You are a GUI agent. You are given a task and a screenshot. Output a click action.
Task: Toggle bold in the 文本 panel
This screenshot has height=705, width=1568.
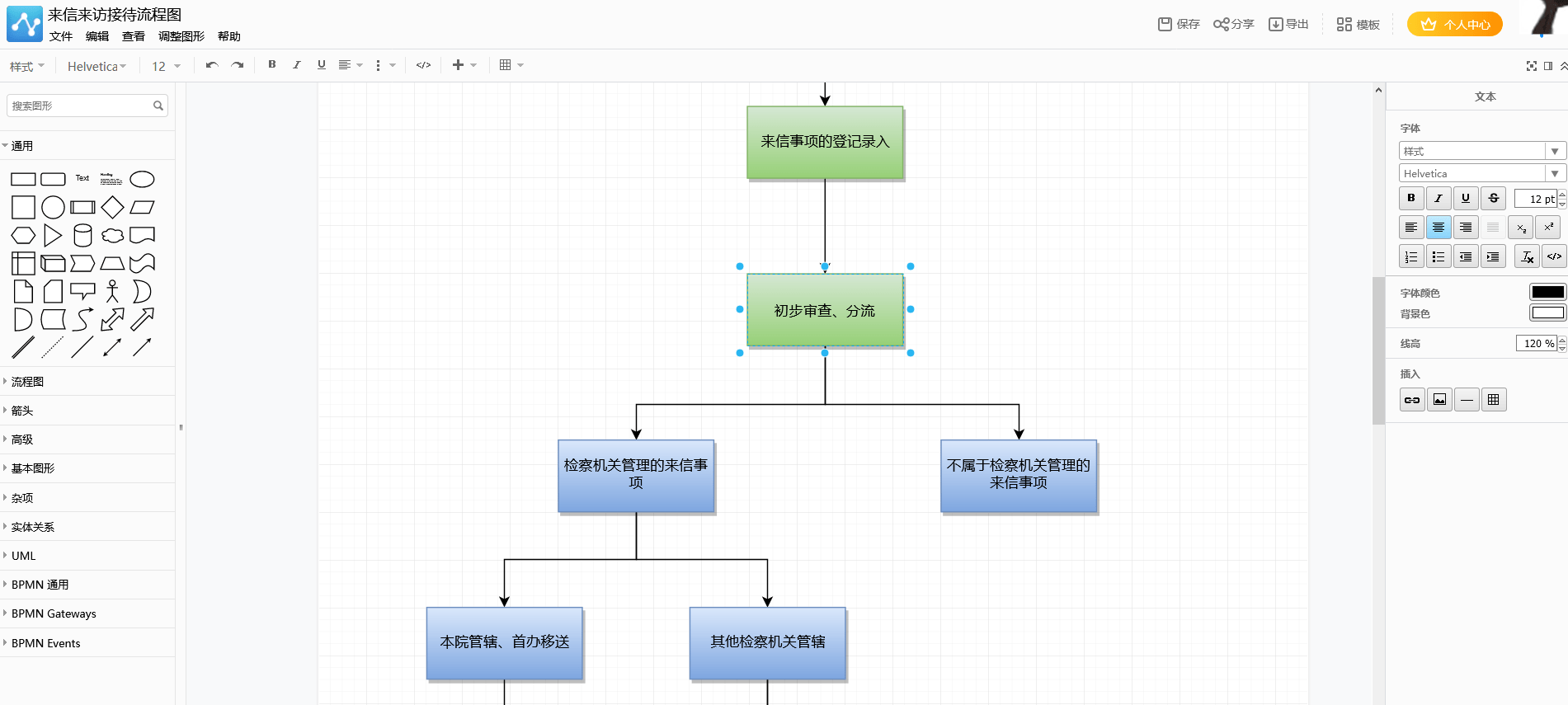point(1411,198)
